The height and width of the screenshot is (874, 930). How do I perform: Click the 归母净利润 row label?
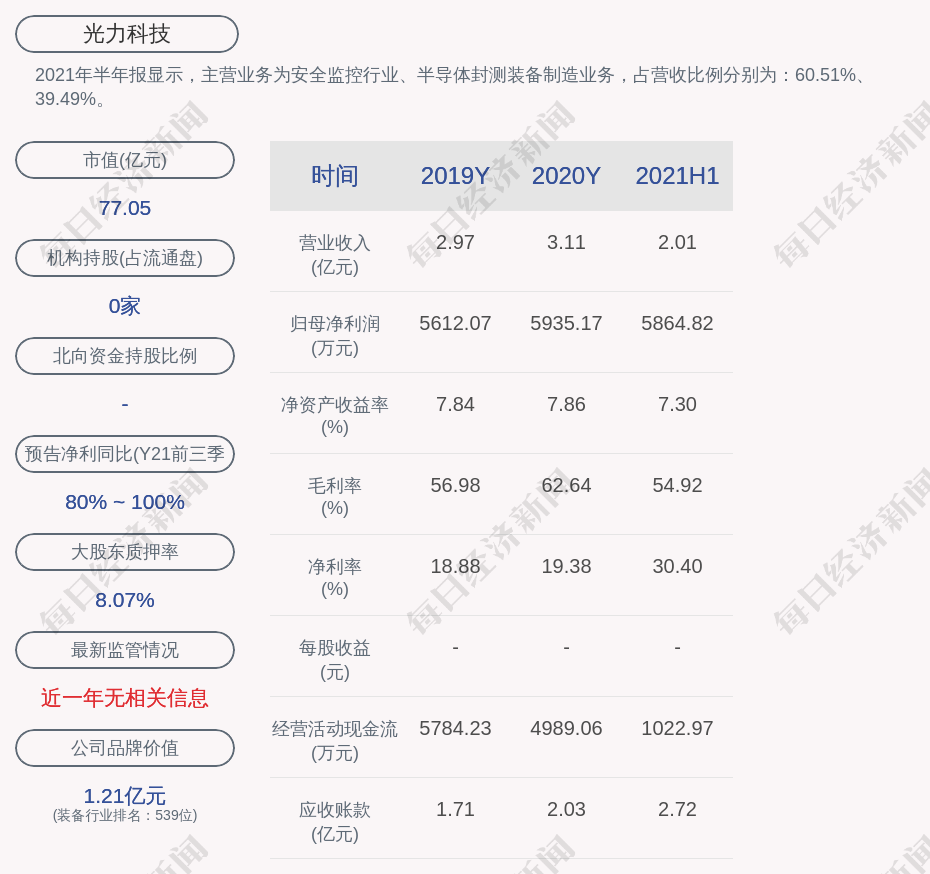pyautogui.click(x=334, y=335)
